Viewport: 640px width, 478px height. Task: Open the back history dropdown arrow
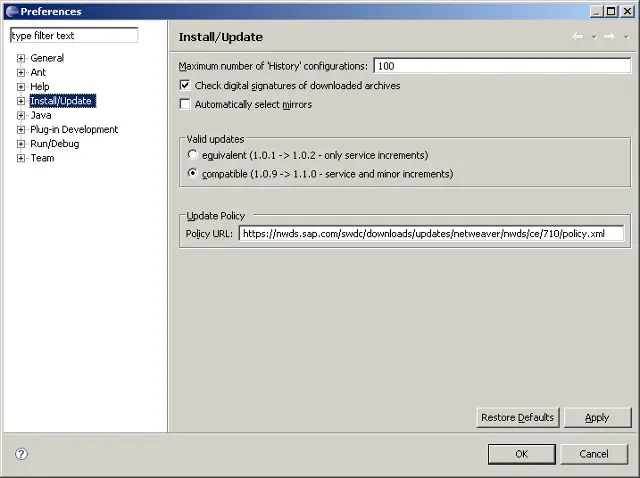coord(594,37)
